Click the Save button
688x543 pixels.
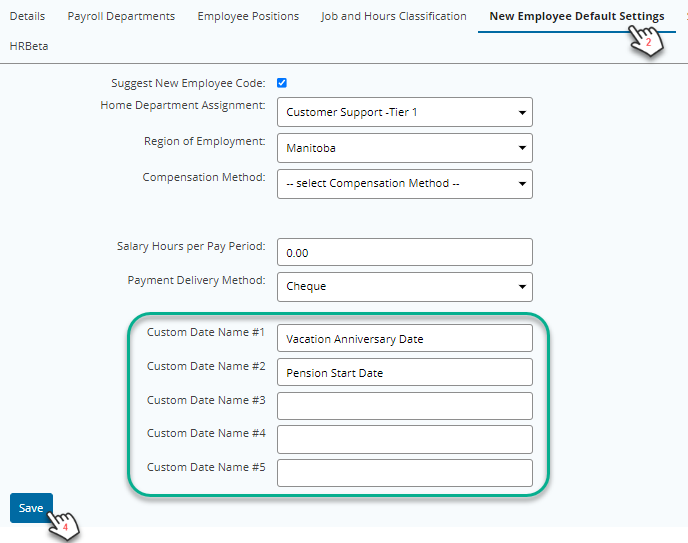[31, 508]
